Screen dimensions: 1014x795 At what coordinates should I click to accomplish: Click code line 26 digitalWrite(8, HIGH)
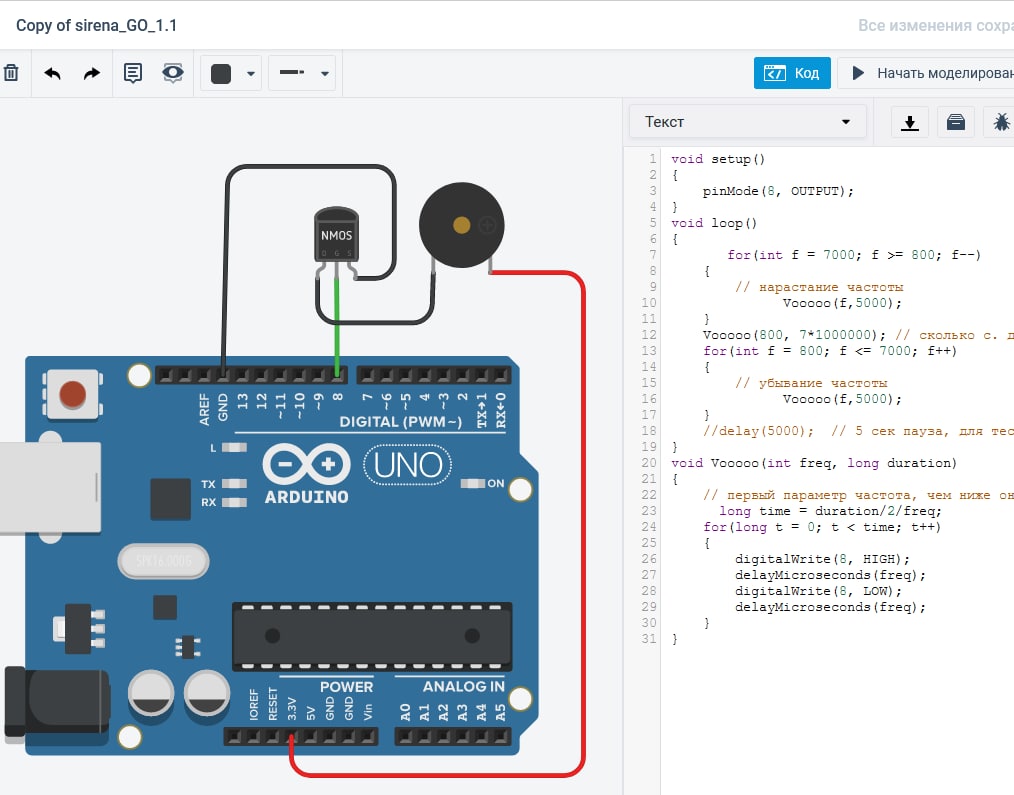point(822,559)
